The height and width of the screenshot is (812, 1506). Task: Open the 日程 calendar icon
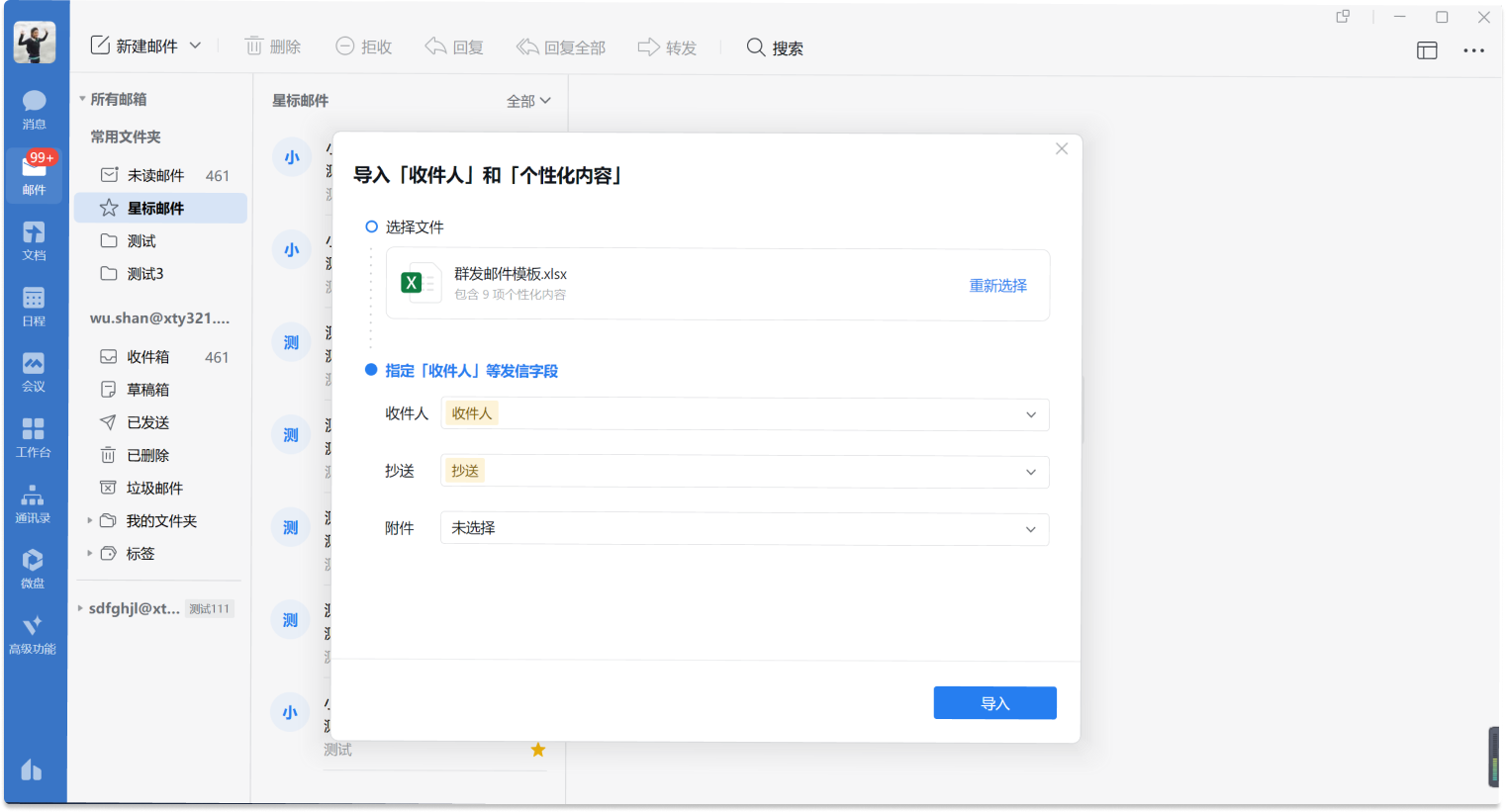pos(34,305)
